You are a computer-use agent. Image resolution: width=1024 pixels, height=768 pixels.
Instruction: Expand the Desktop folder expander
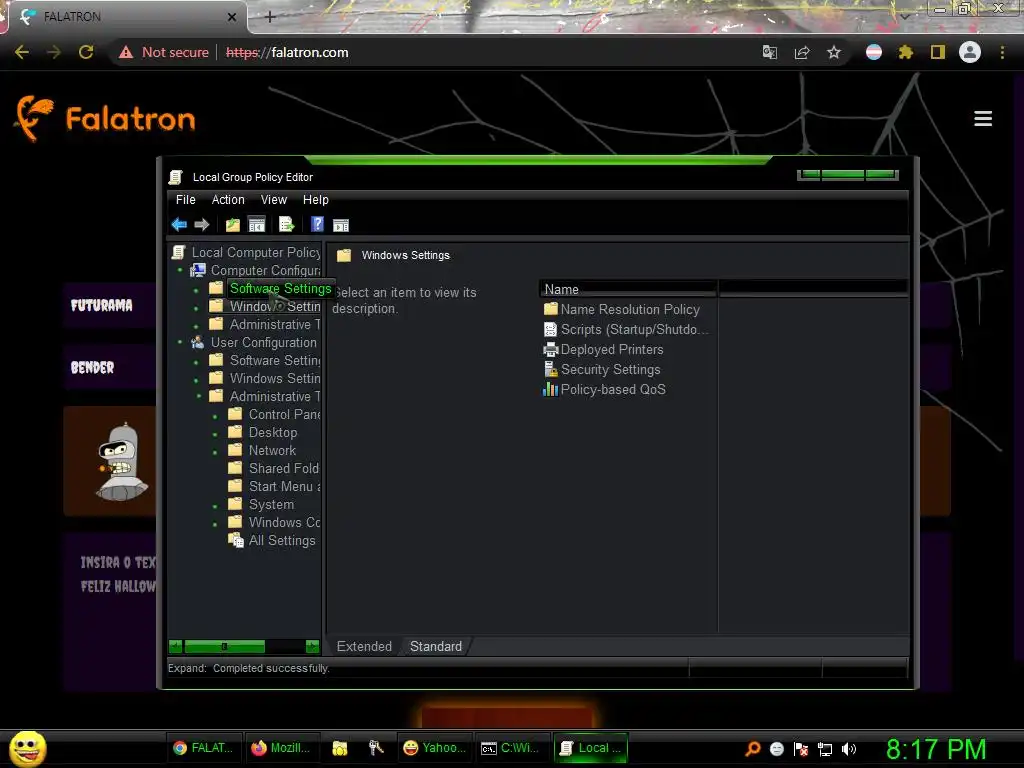click(215, 434)
